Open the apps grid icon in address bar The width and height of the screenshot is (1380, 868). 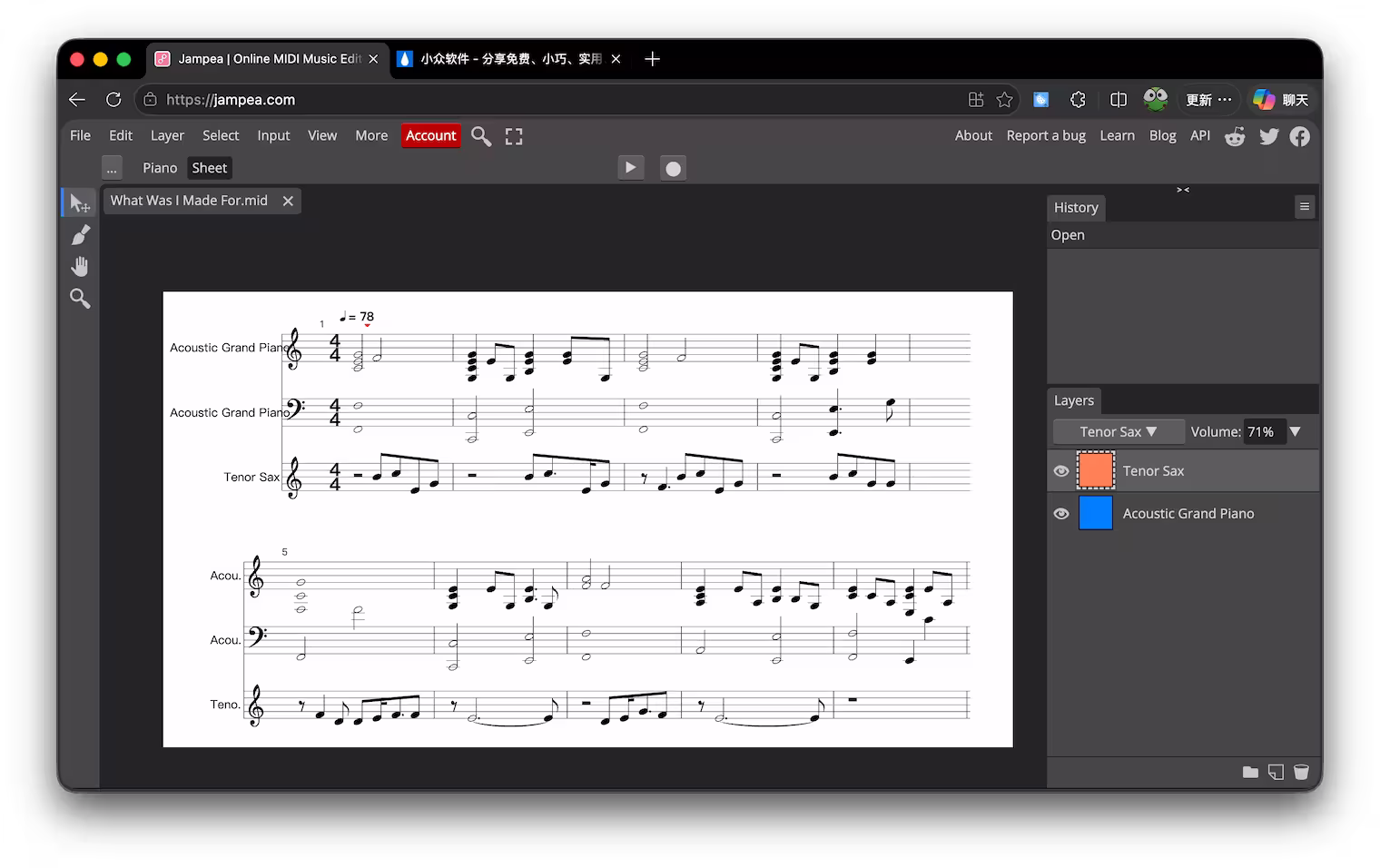click(976, 100)
